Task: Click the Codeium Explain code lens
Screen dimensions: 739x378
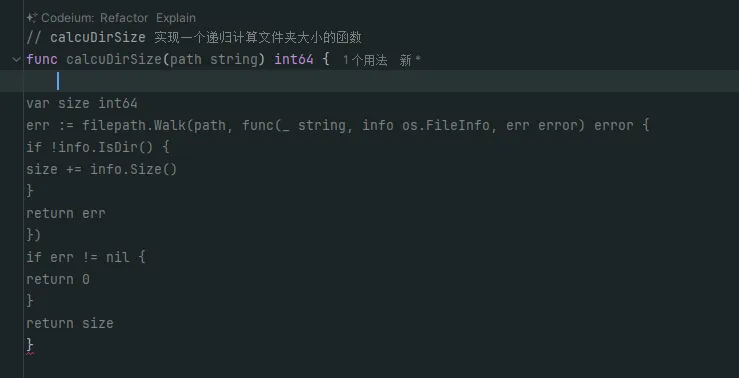Action: tap(176, 18)
